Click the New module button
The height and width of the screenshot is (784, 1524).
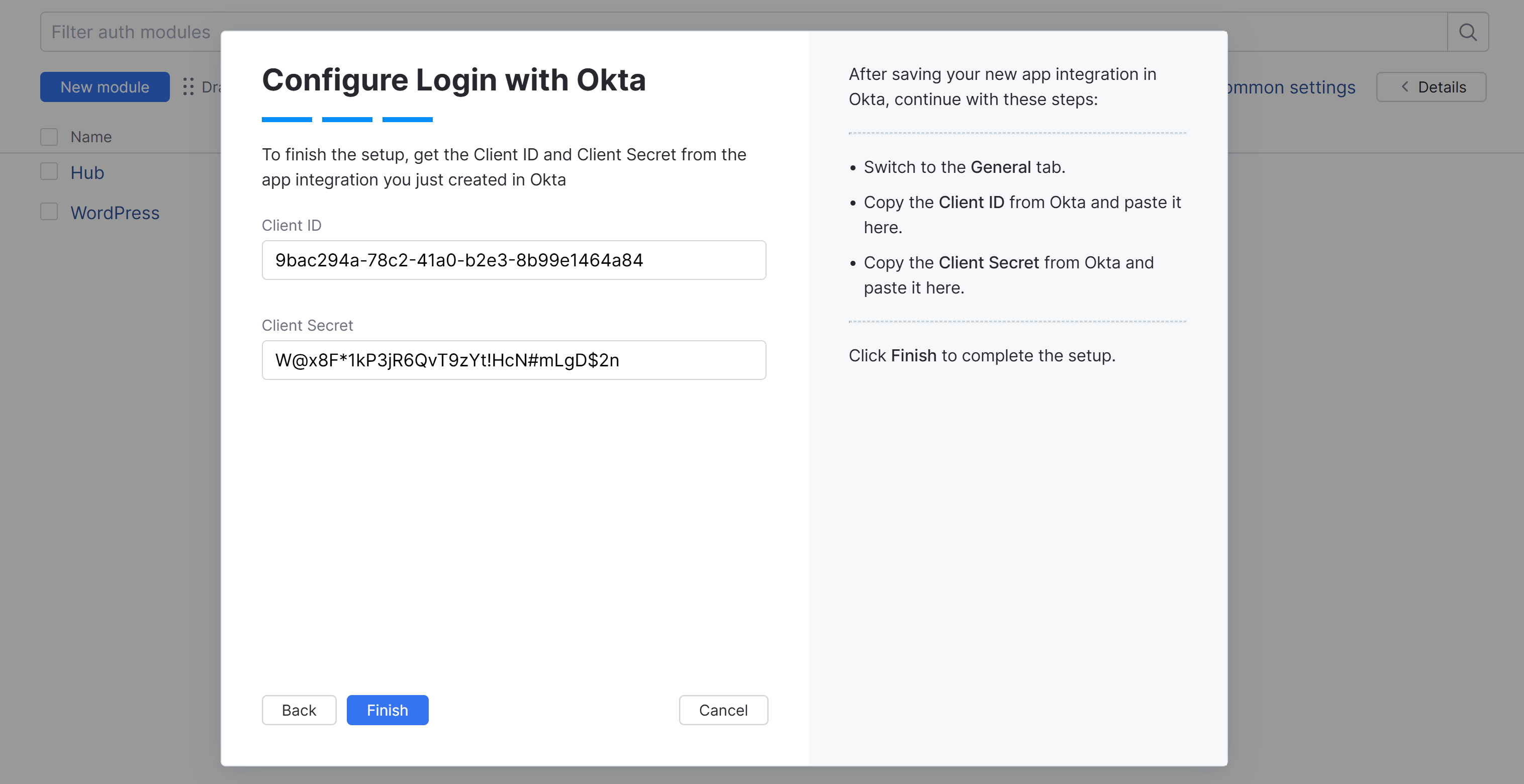[105, 87]
